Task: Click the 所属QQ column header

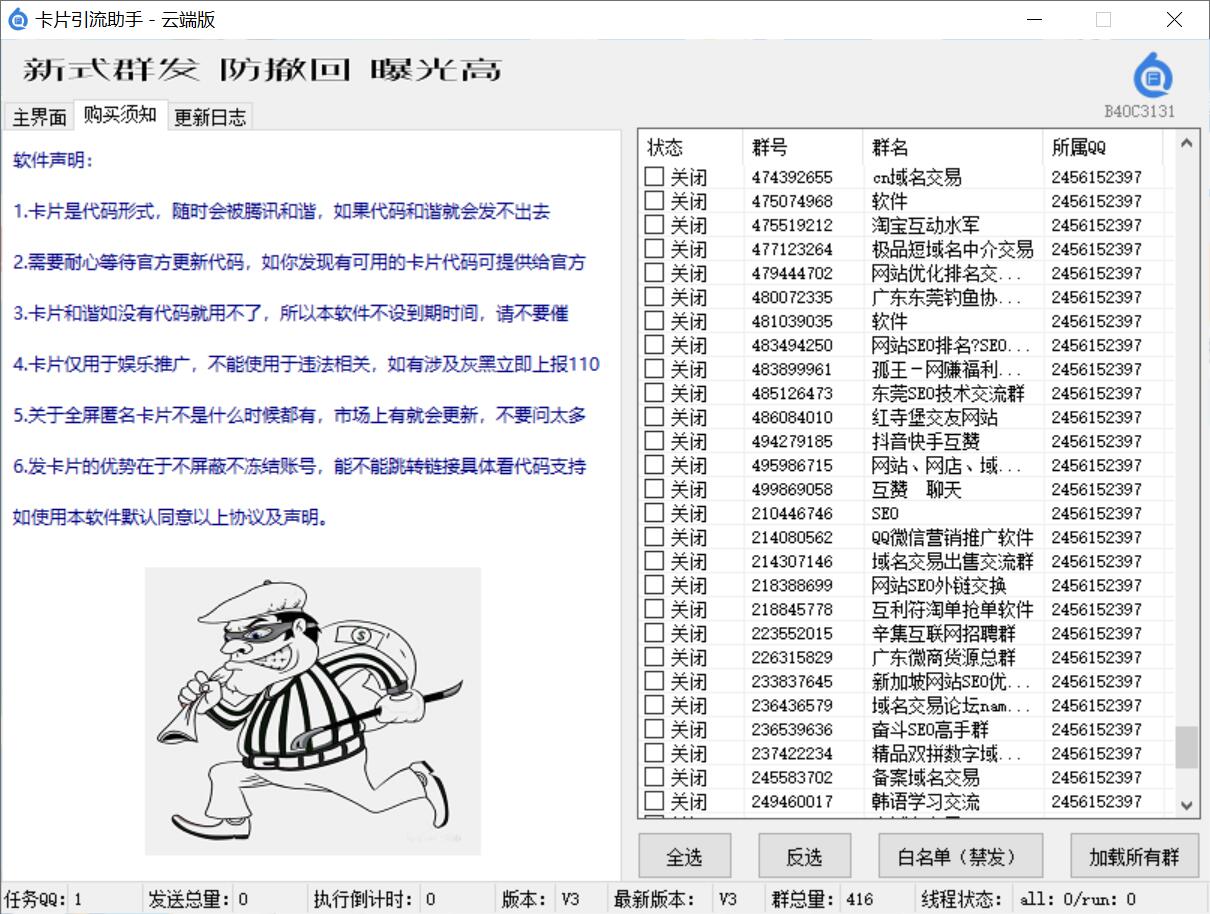Action: coord(1103,147)
